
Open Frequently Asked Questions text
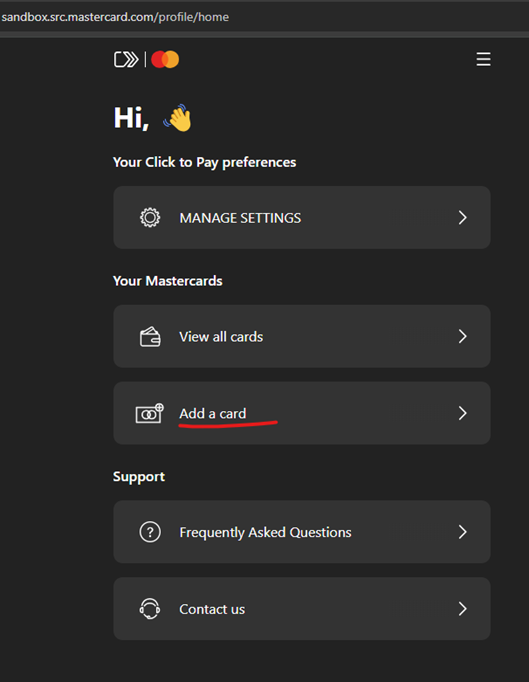pyautogui.click(x=265, y=532)
